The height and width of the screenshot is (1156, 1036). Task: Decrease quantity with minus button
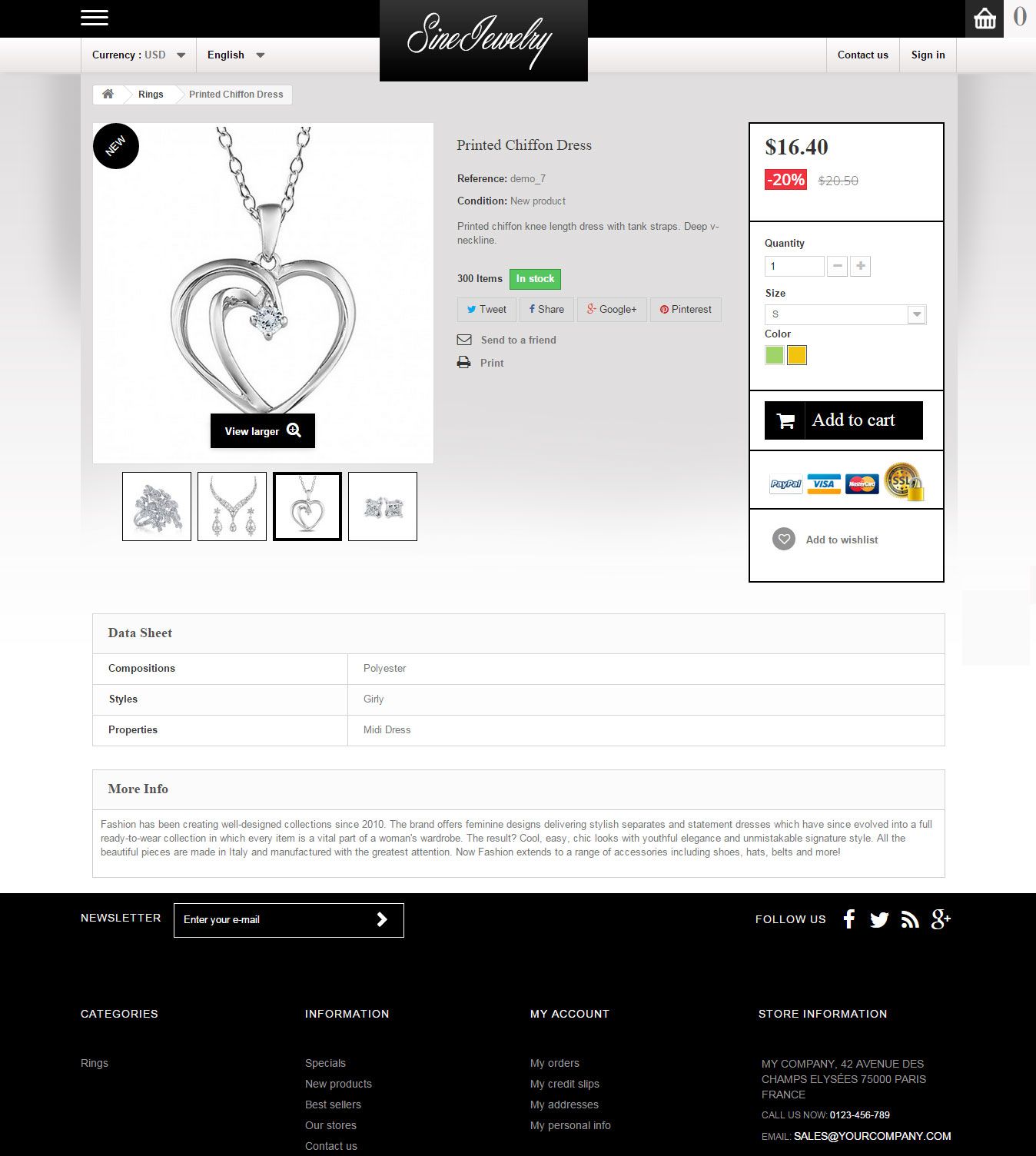(838, 266)
